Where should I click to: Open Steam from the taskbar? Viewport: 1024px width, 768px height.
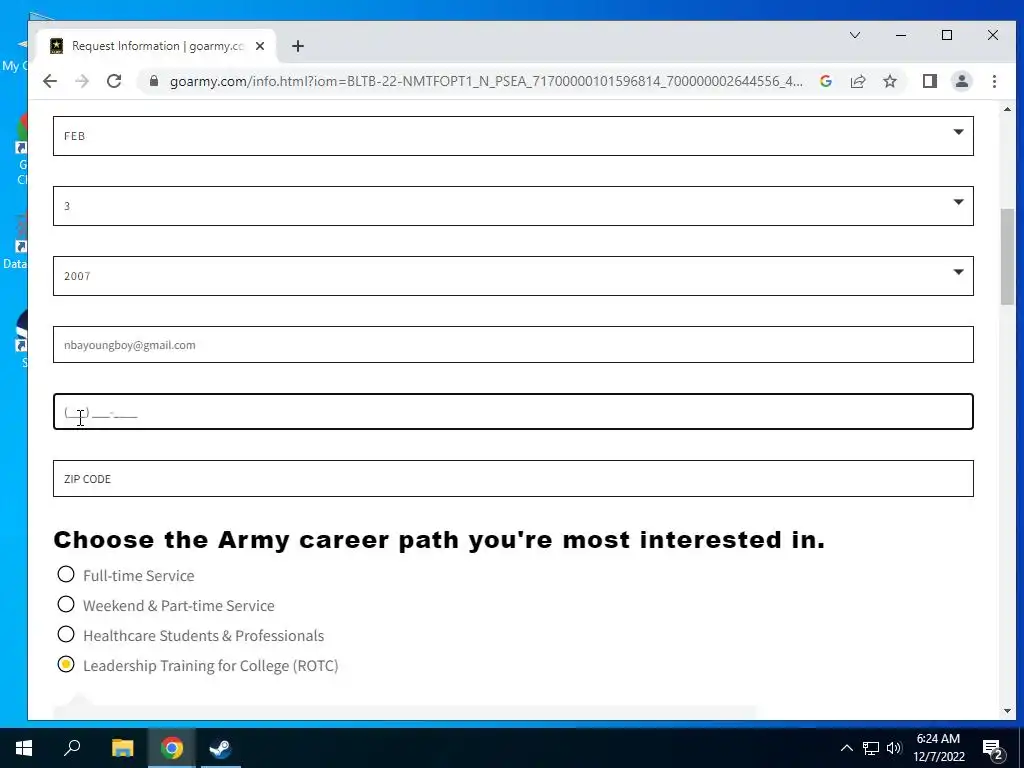pyautogui.click(x=220, y=748)
